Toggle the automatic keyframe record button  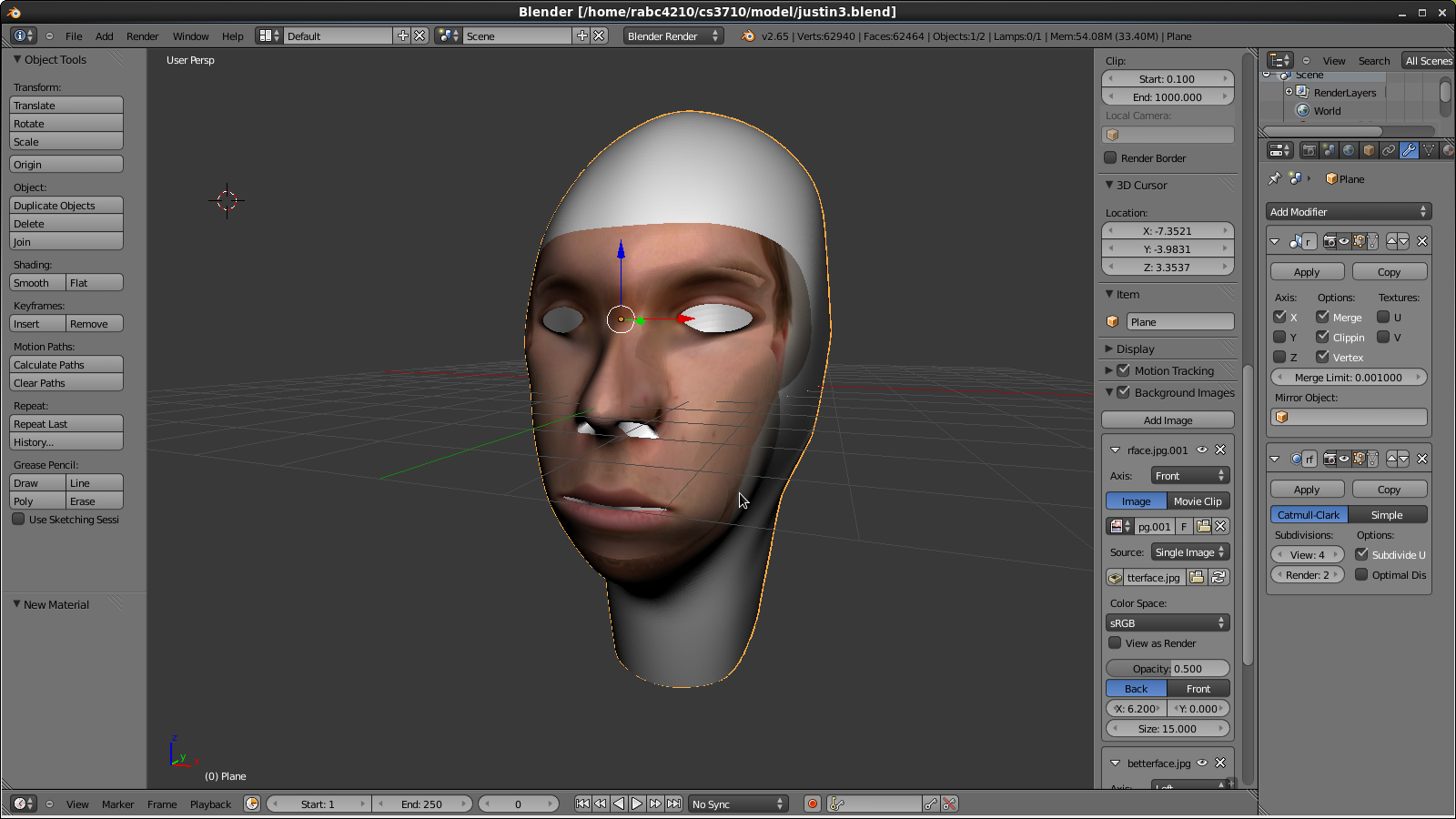(x=812, y=804)
